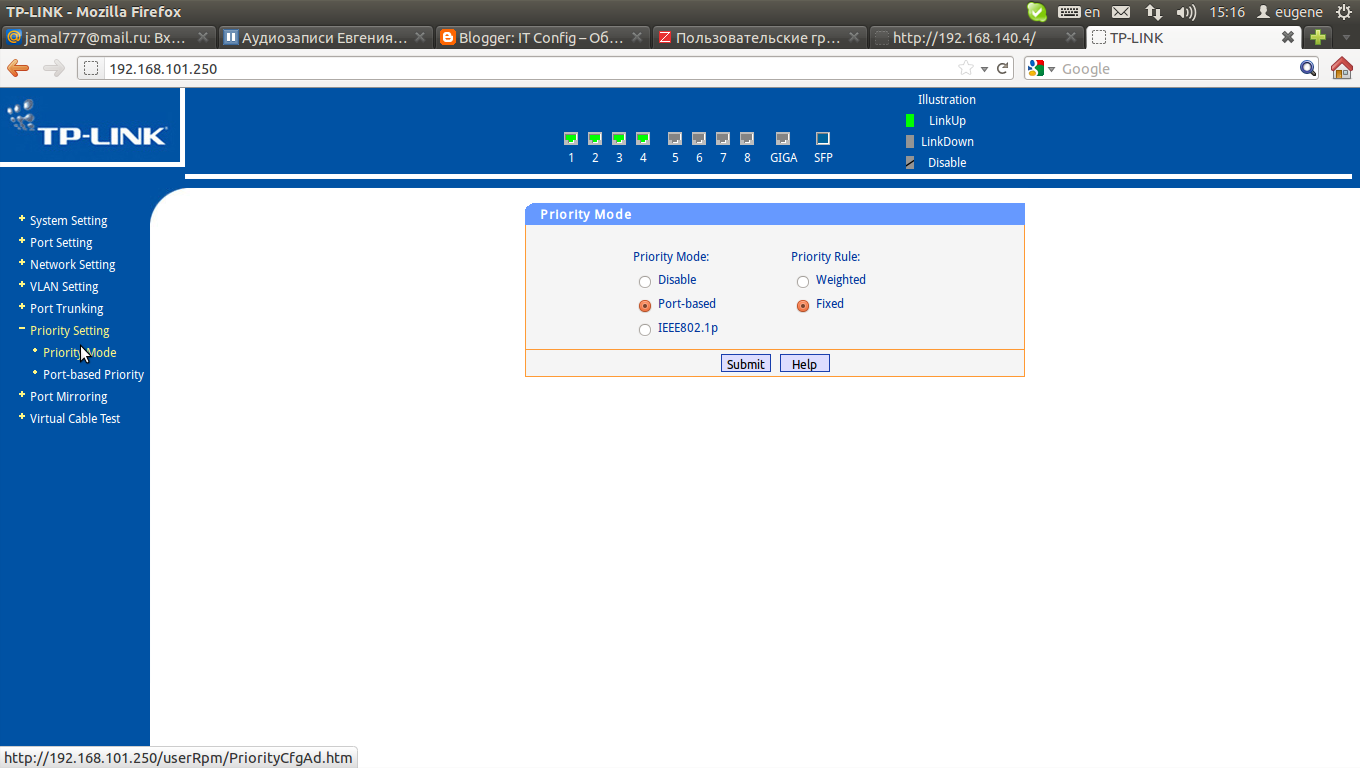Click the gray LinkDown legend swatch
1360x768 pixels.
[910, 141]
